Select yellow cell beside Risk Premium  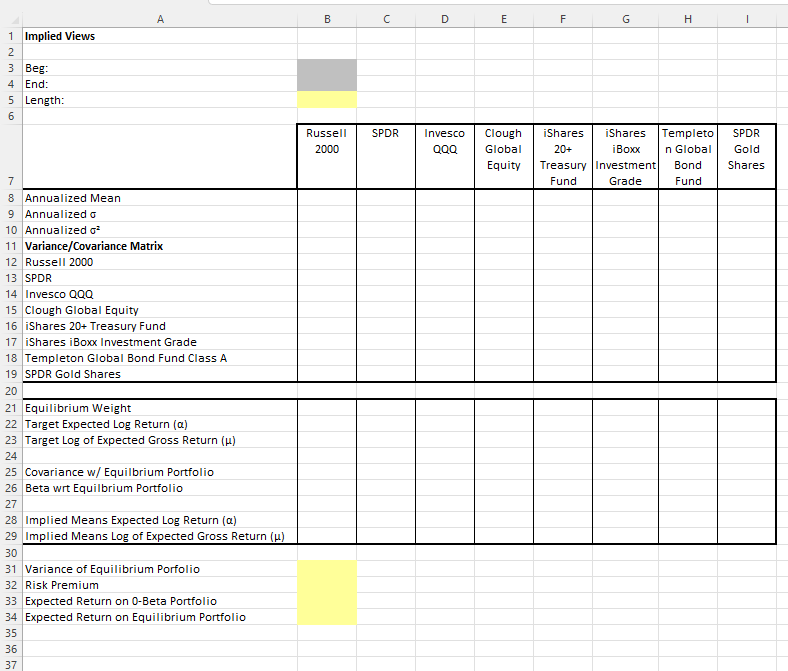pos(327,585)
